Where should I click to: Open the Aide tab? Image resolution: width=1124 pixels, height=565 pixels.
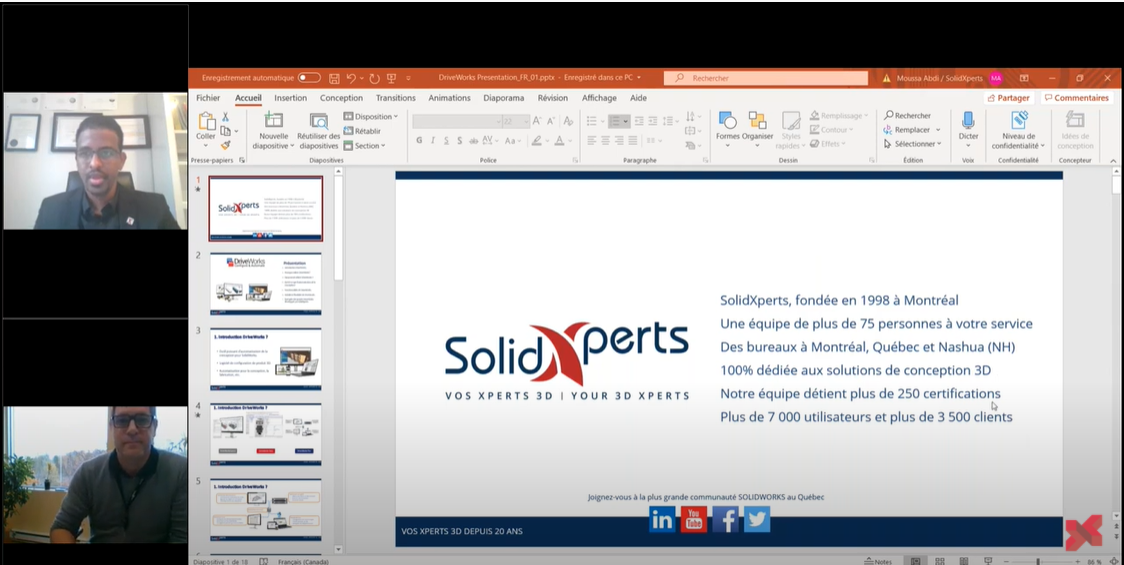pos(638,98)
